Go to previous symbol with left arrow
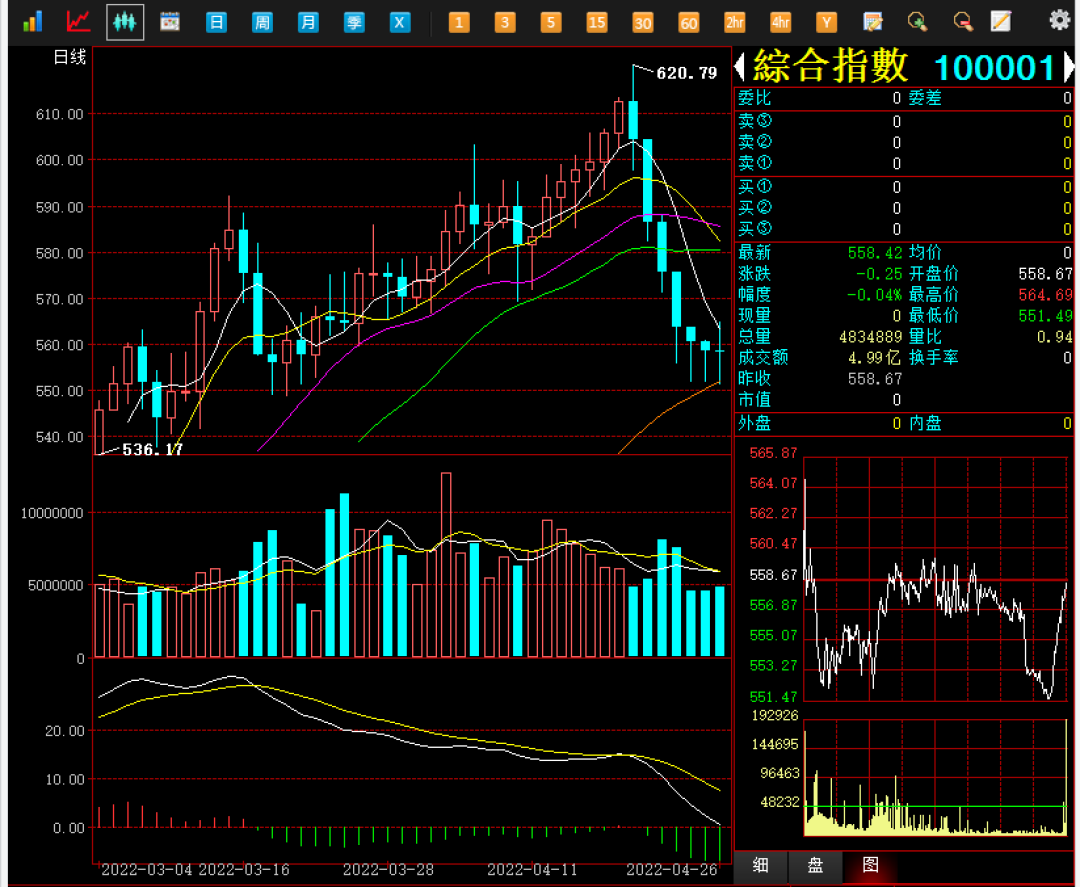Image resolution: width=1080 pixels, height=887 pixels. click(740, 67)
